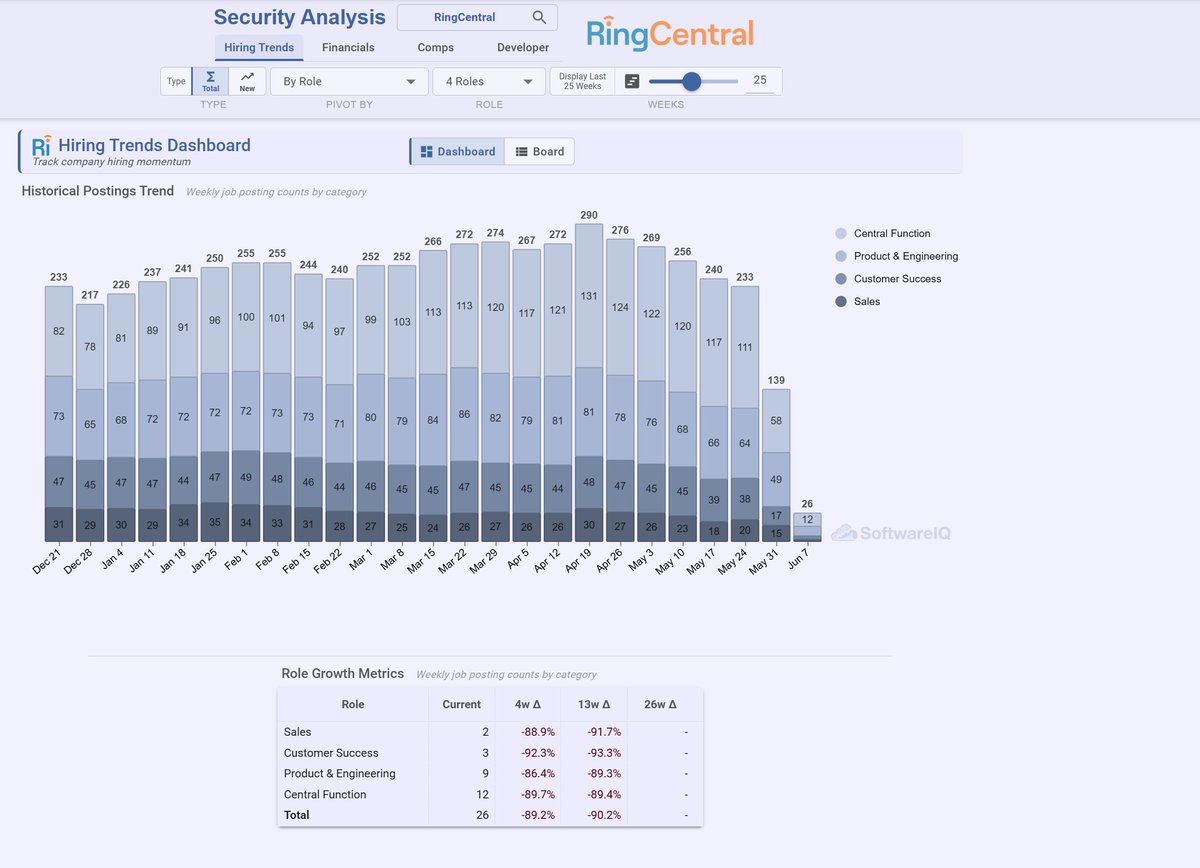Open the Developer tab
Viewport: 1200px width, 868px height.
coord(523,47)
